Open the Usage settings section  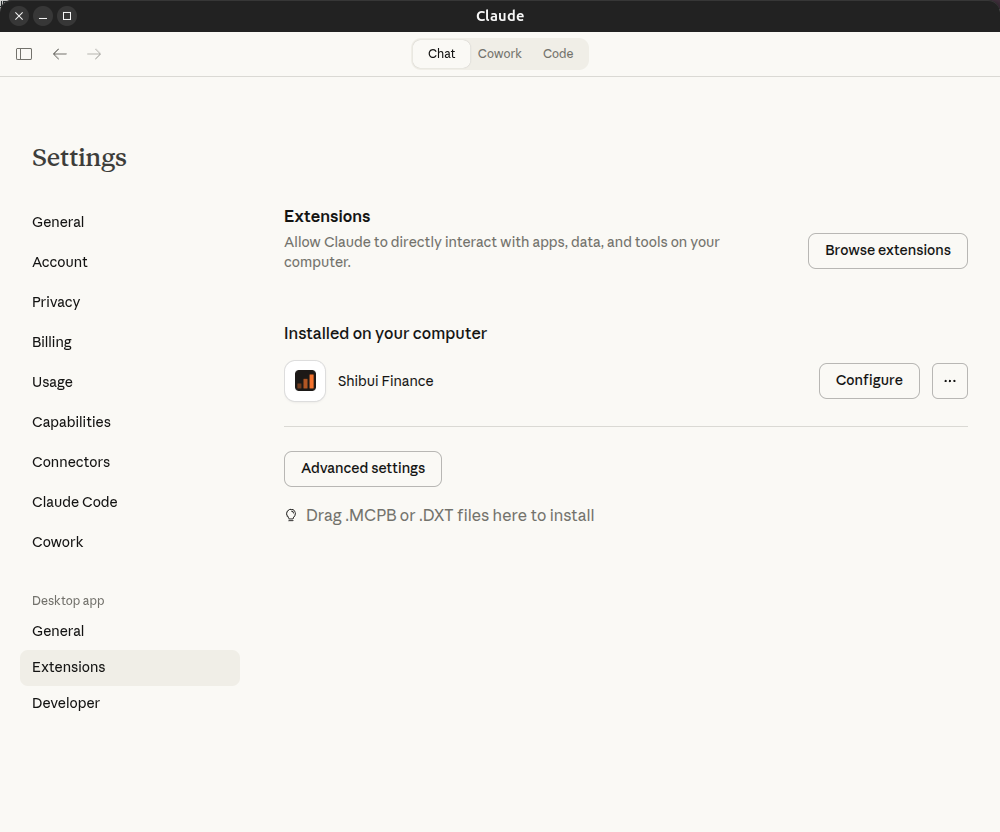[52, 382]
